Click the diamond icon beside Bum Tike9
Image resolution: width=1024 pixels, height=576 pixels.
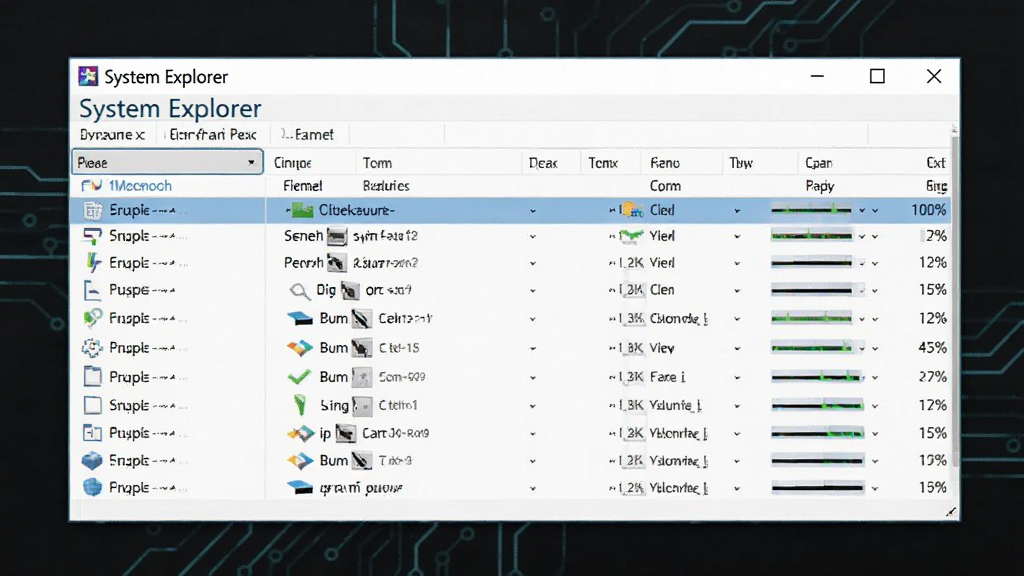point(300,461)
